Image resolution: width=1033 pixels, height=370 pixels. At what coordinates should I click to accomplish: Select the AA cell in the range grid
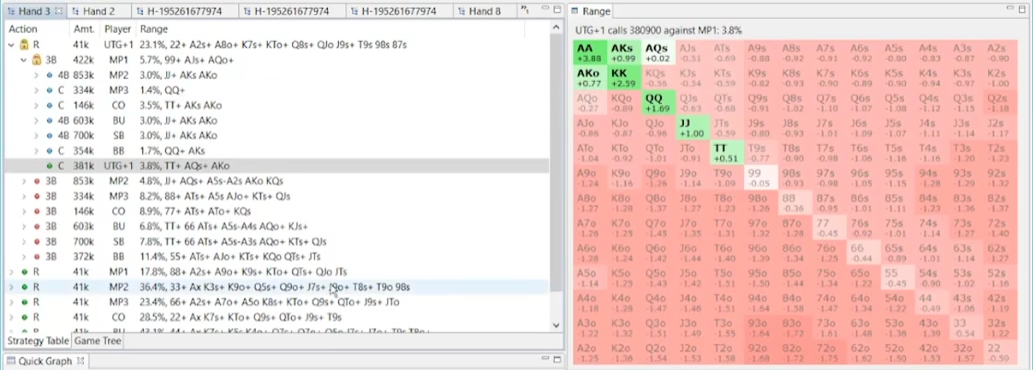click(x=590, y=53)
